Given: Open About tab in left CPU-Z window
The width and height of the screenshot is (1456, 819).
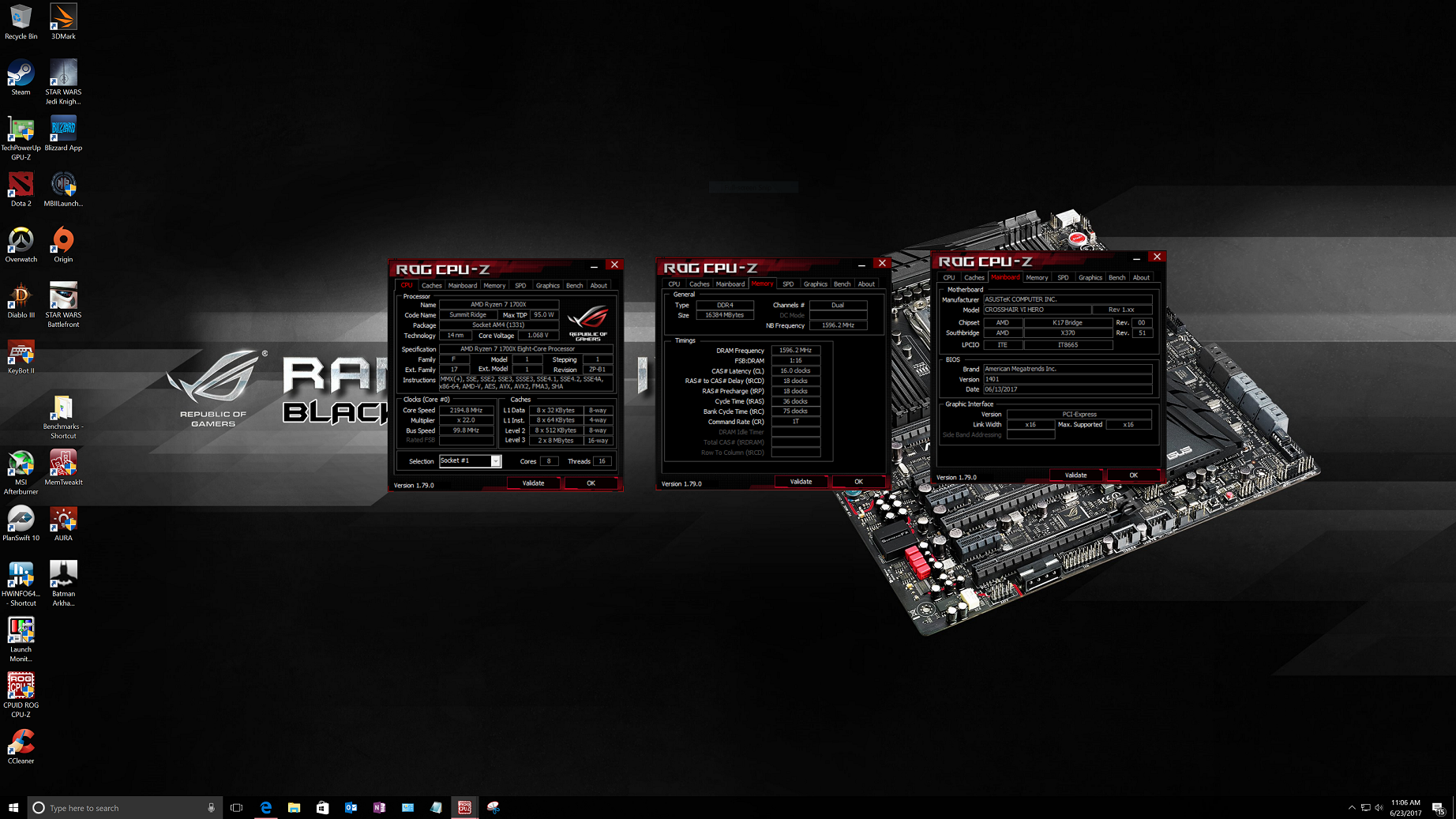Looking at the screenshot, I should (599, 286).
